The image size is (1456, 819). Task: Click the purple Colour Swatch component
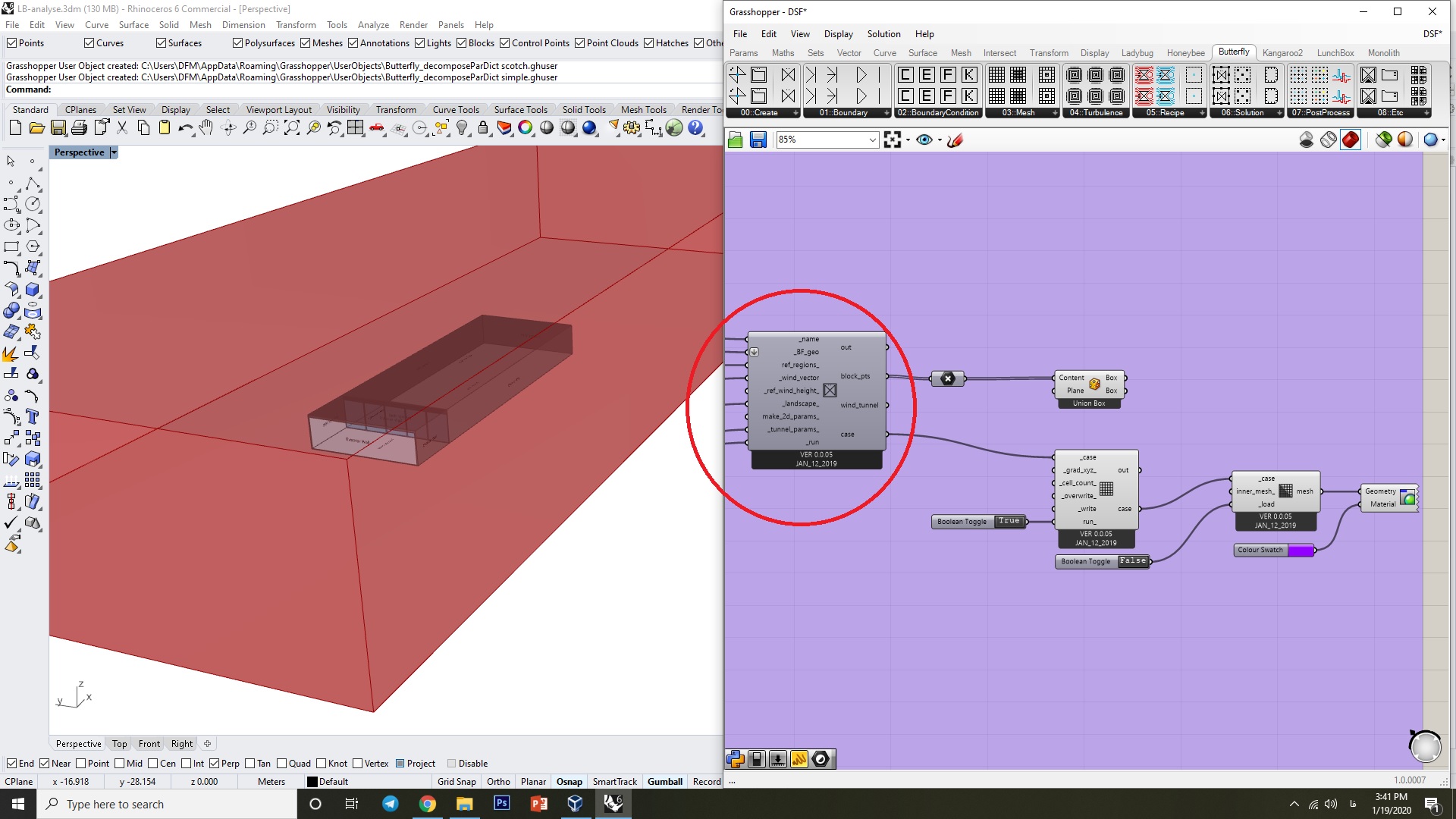tap(1274, 551)
